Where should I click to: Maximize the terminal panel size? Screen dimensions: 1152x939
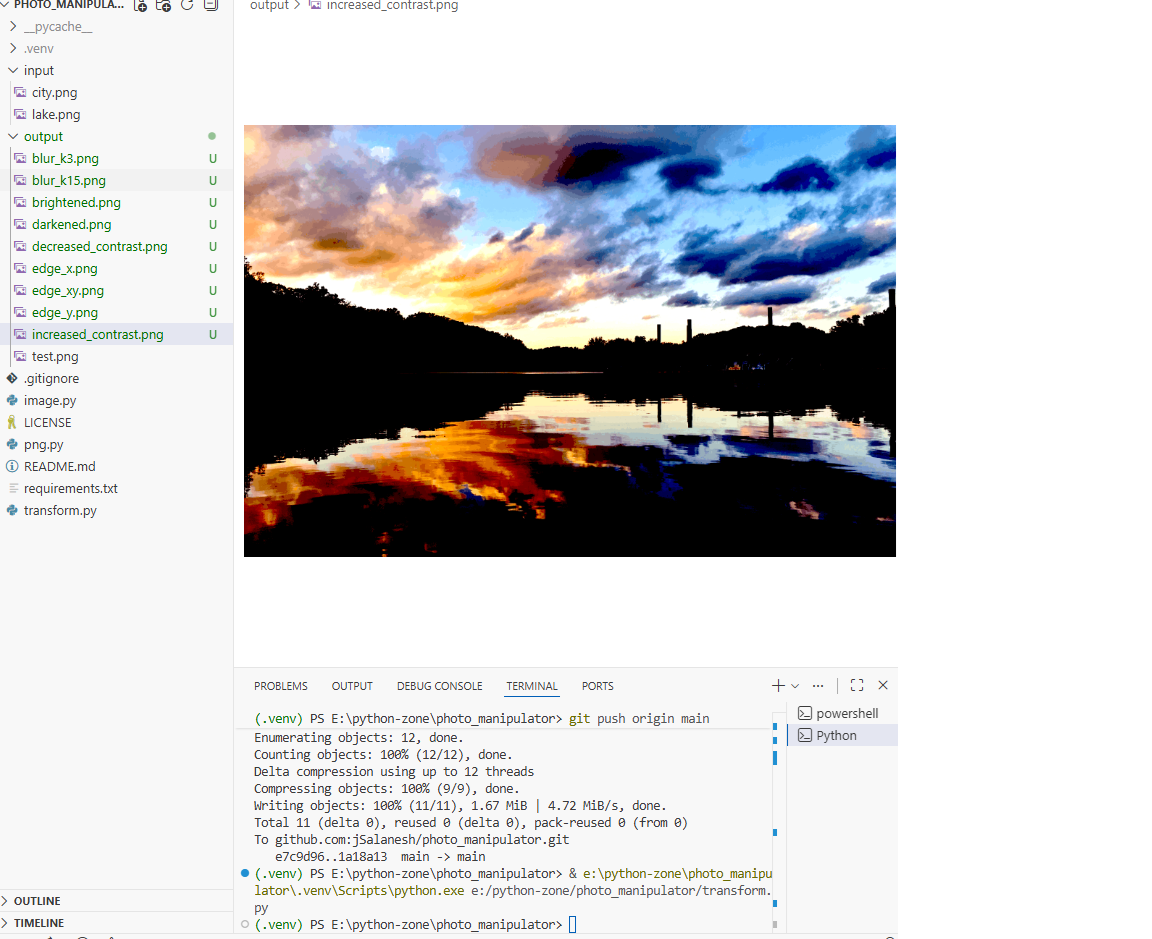[857, 686]
